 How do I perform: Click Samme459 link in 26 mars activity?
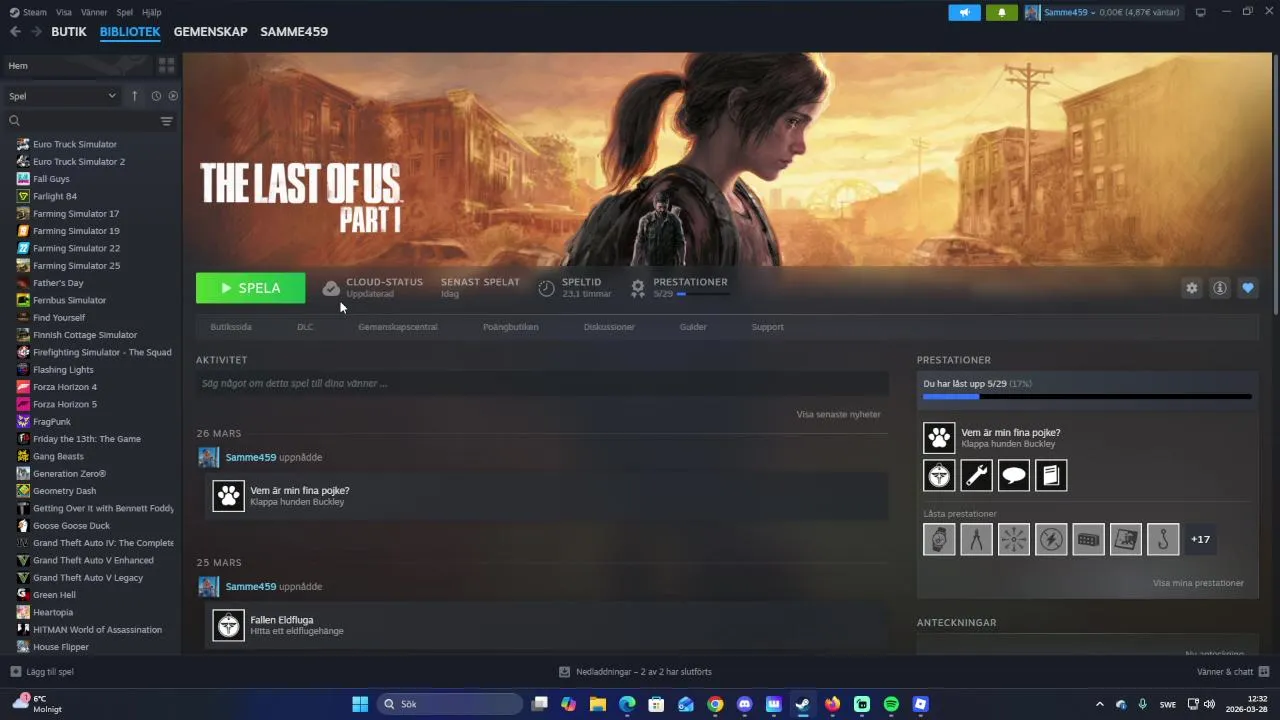pos(251,457)
